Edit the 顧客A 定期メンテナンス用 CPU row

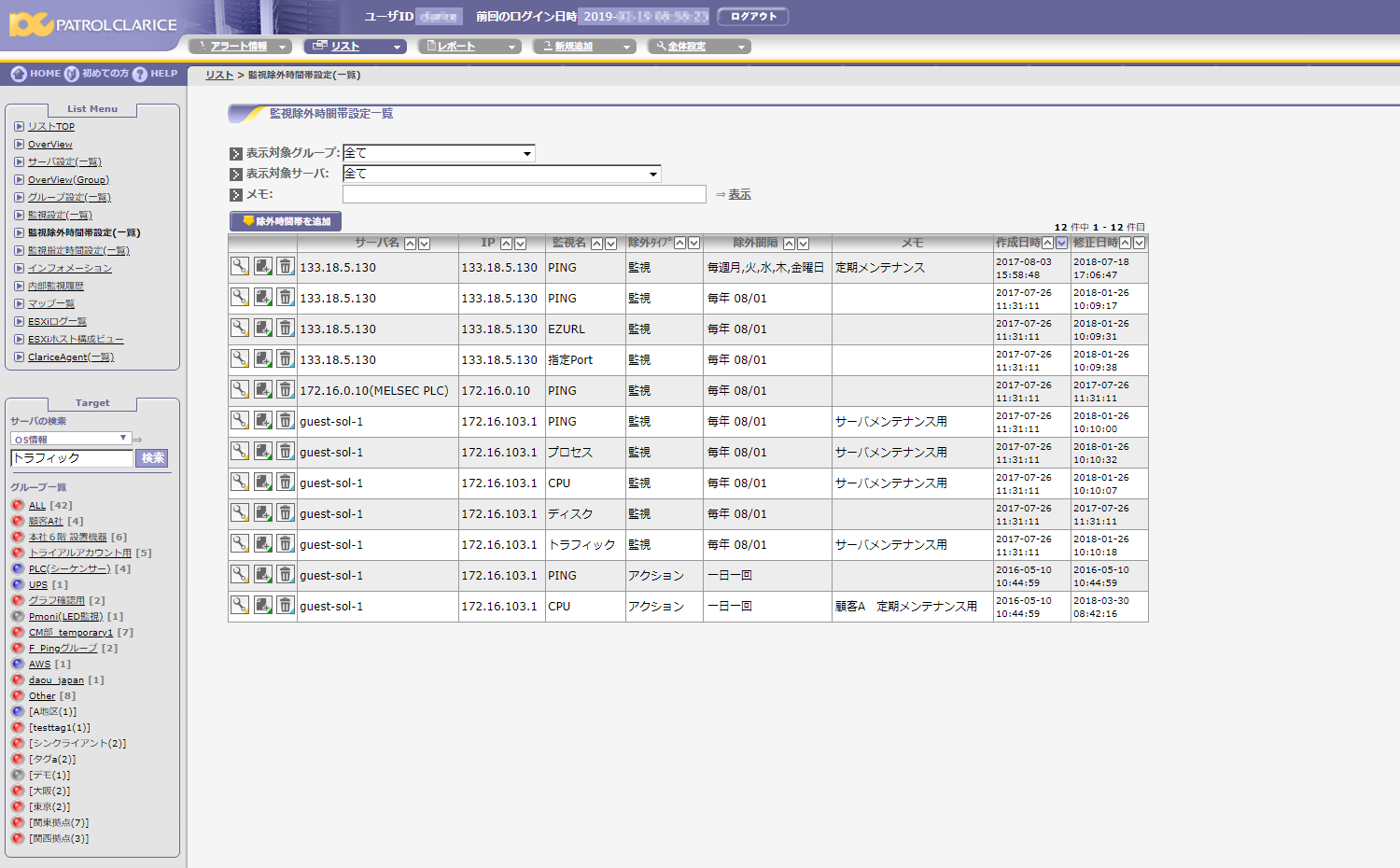coord(240,605)
